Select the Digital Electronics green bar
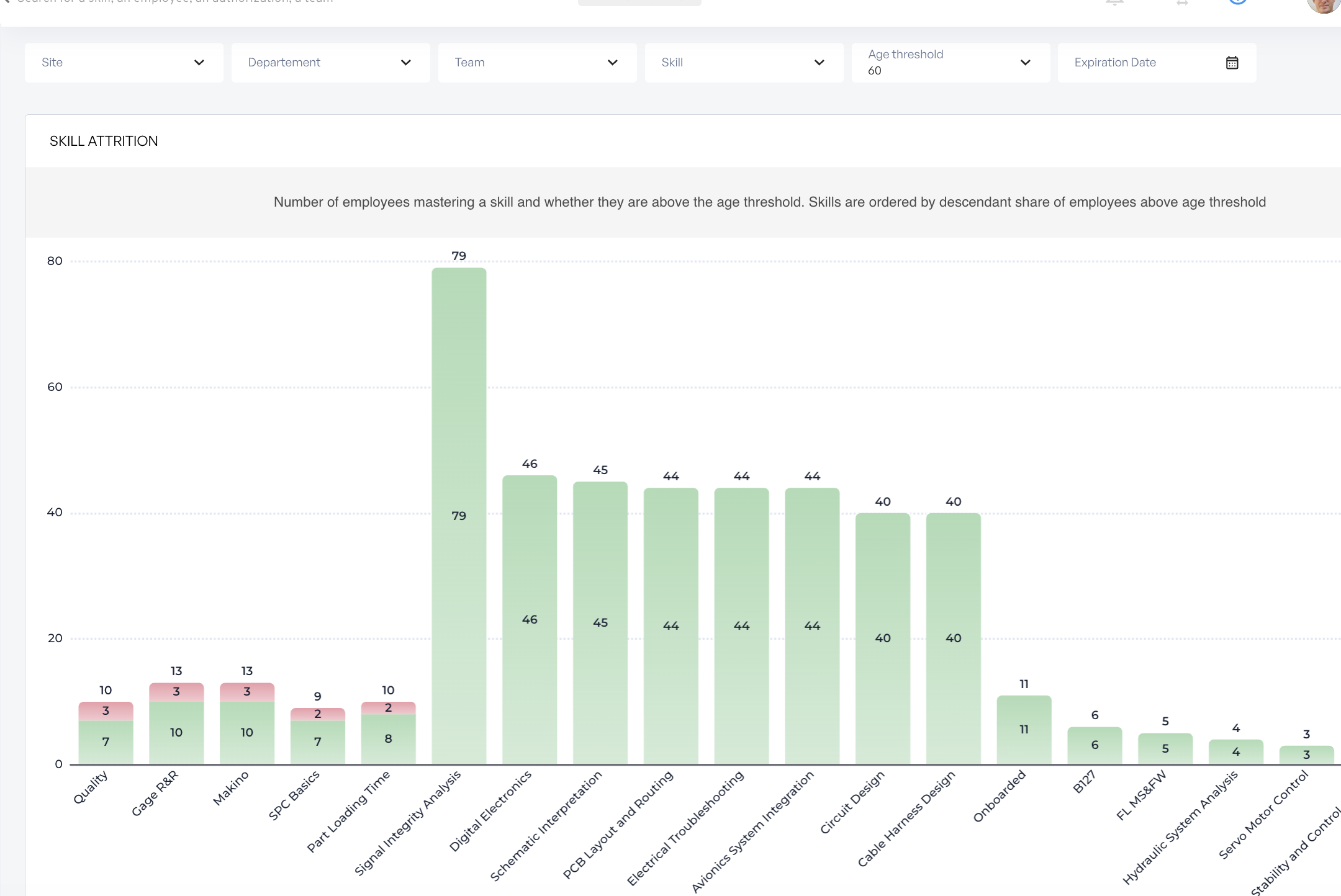This screenshot has height=896, width=1341. tap(530, 619)
